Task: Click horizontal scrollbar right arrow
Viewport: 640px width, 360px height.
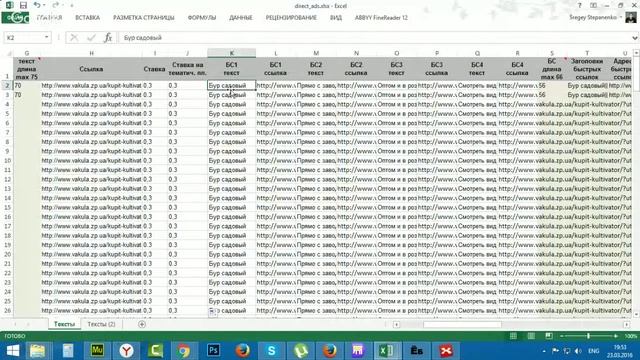Action: [x=627, y=324]
